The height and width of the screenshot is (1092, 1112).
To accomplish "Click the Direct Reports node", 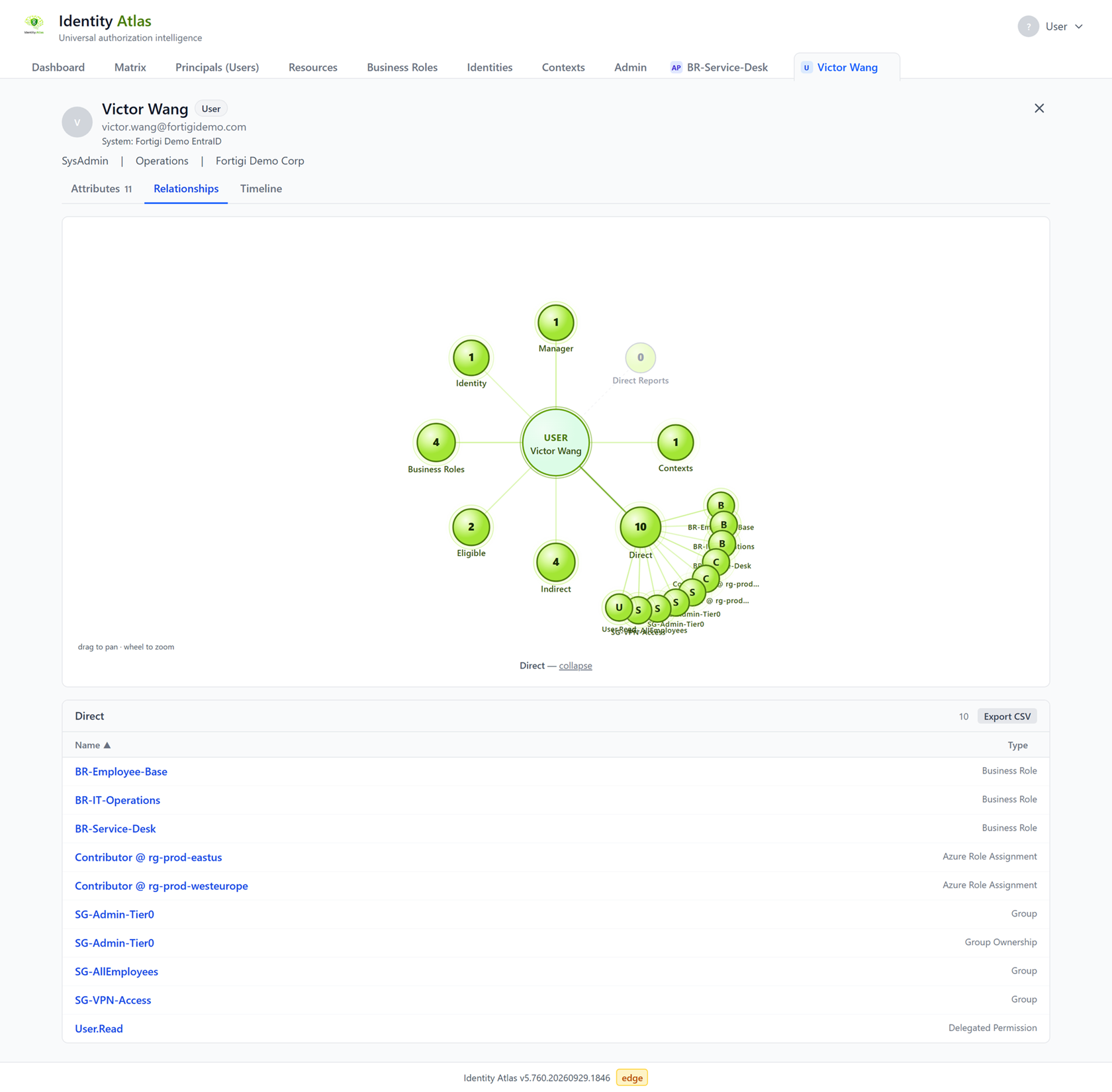I will tap(640, 357).
